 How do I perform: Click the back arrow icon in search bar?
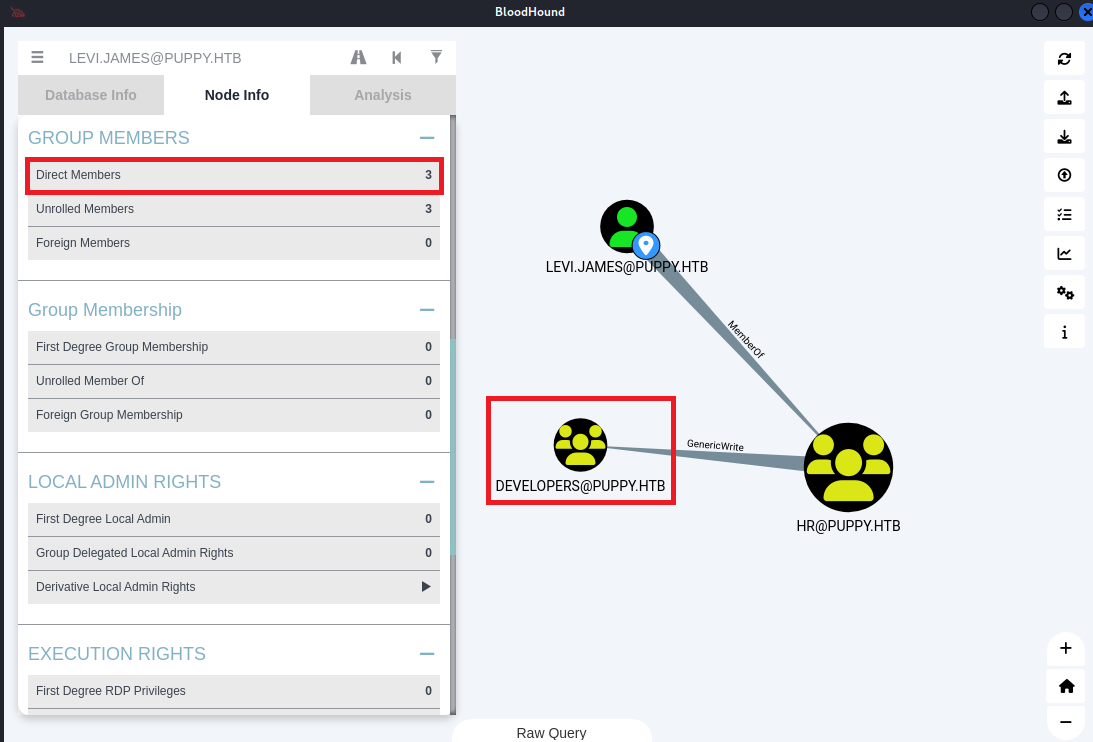pyautogui.click(x=397, y=58)
